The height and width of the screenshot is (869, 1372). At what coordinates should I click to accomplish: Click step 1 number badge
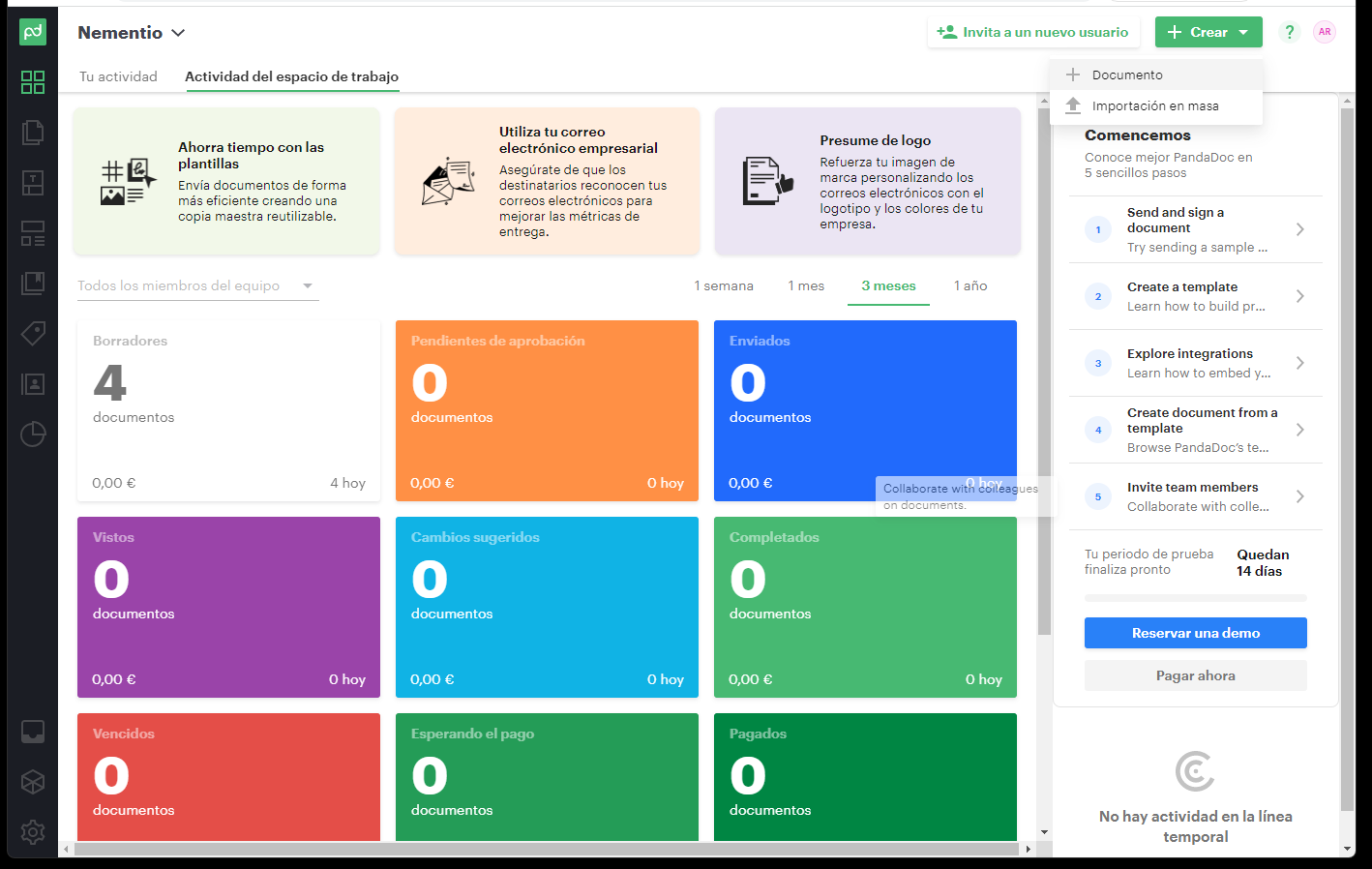[x=1098, y=229]
